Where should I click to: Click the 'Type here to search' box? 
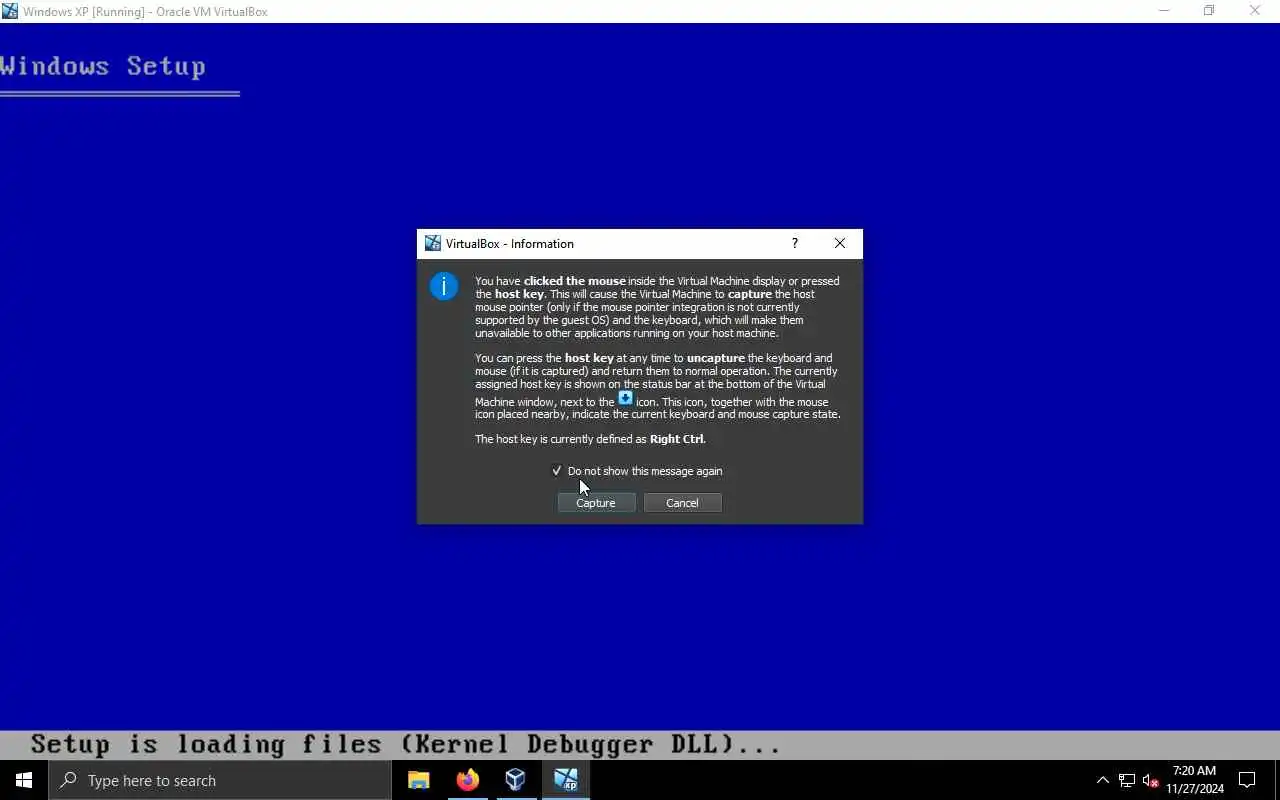[220, 780]
